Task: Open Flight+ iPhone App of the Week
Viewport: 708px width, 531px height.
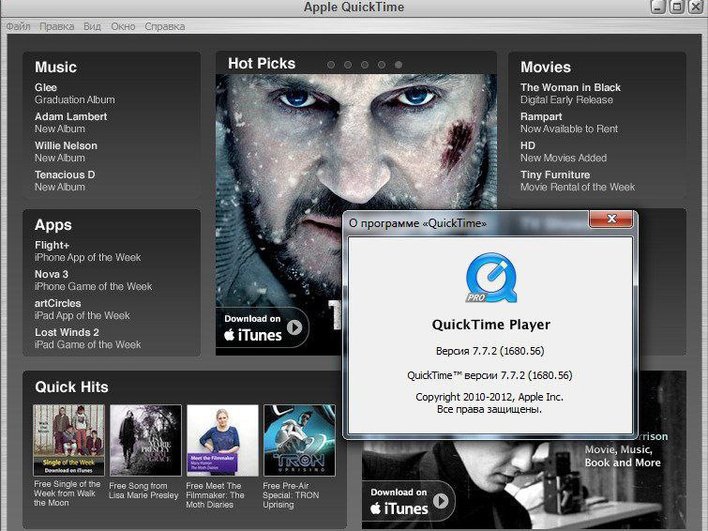Action: tap(88, 251)
